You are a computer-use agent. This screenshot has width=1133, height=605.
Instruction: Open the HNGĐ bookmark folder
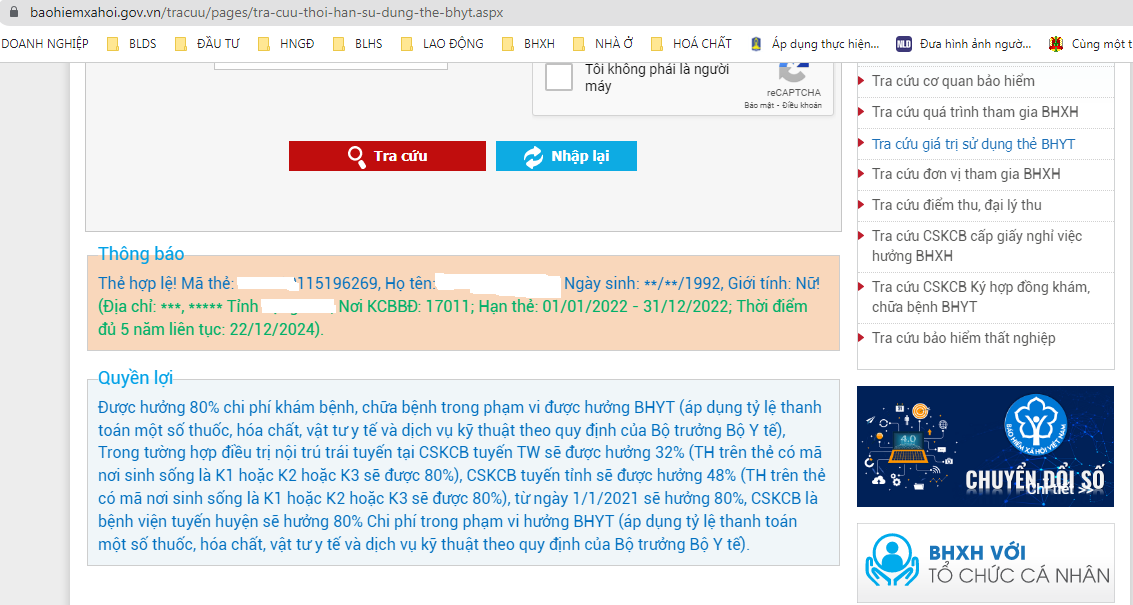286,43
